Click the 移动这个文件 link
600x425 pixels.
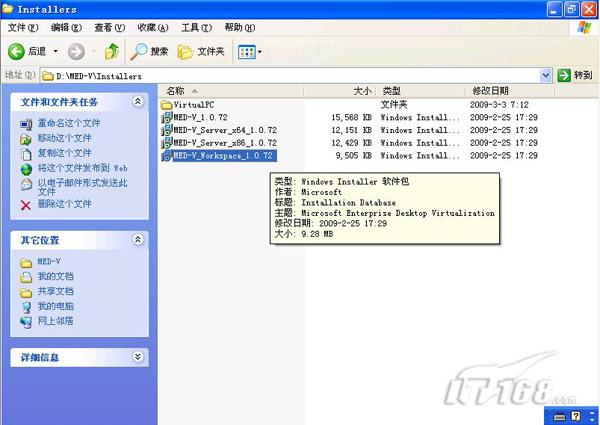pyautogui.click(x=64, y=138)
